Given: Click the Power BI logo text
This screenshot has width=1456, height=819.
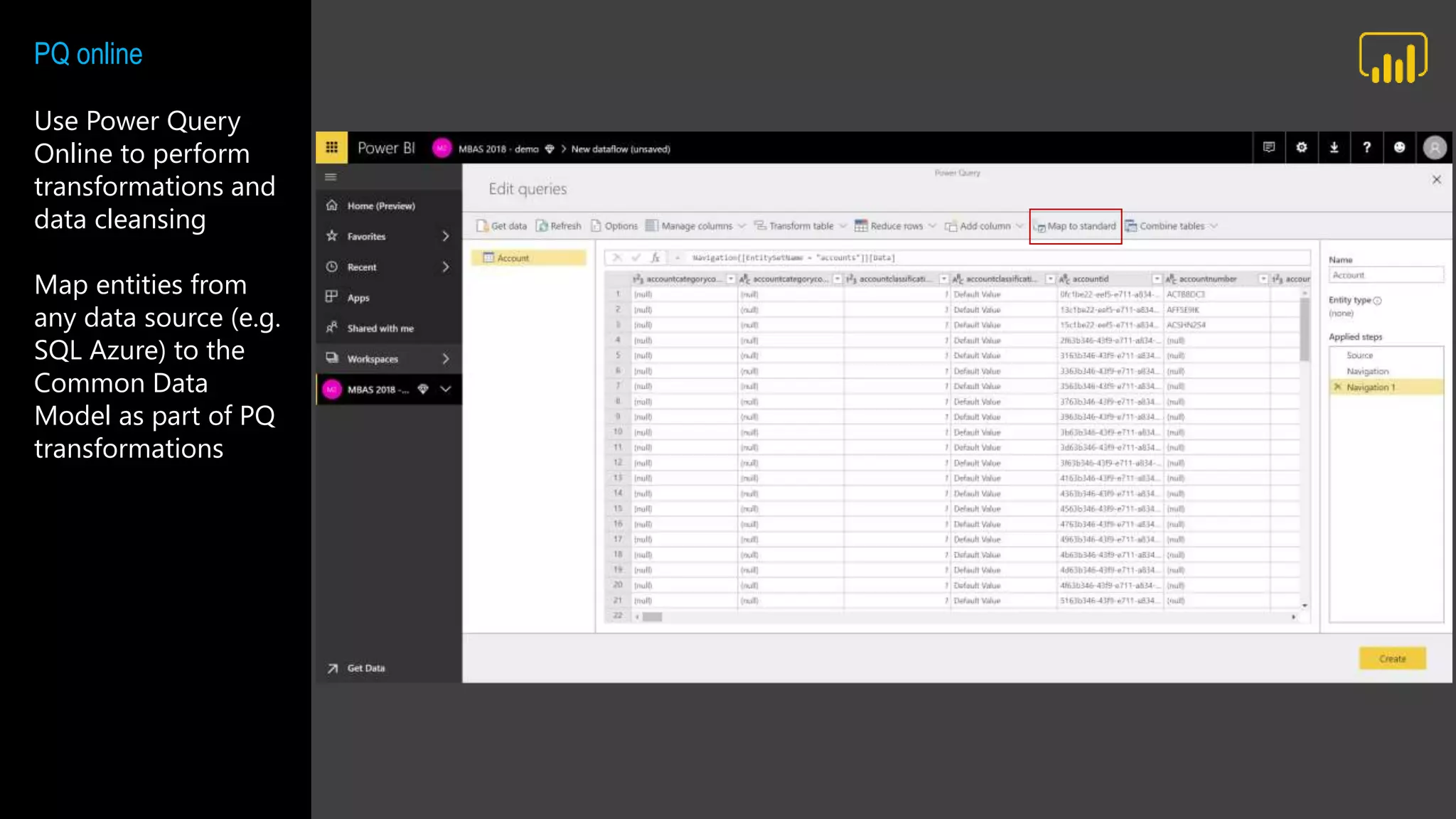Looking at the screenshot, I should click(x=386, y=148).
